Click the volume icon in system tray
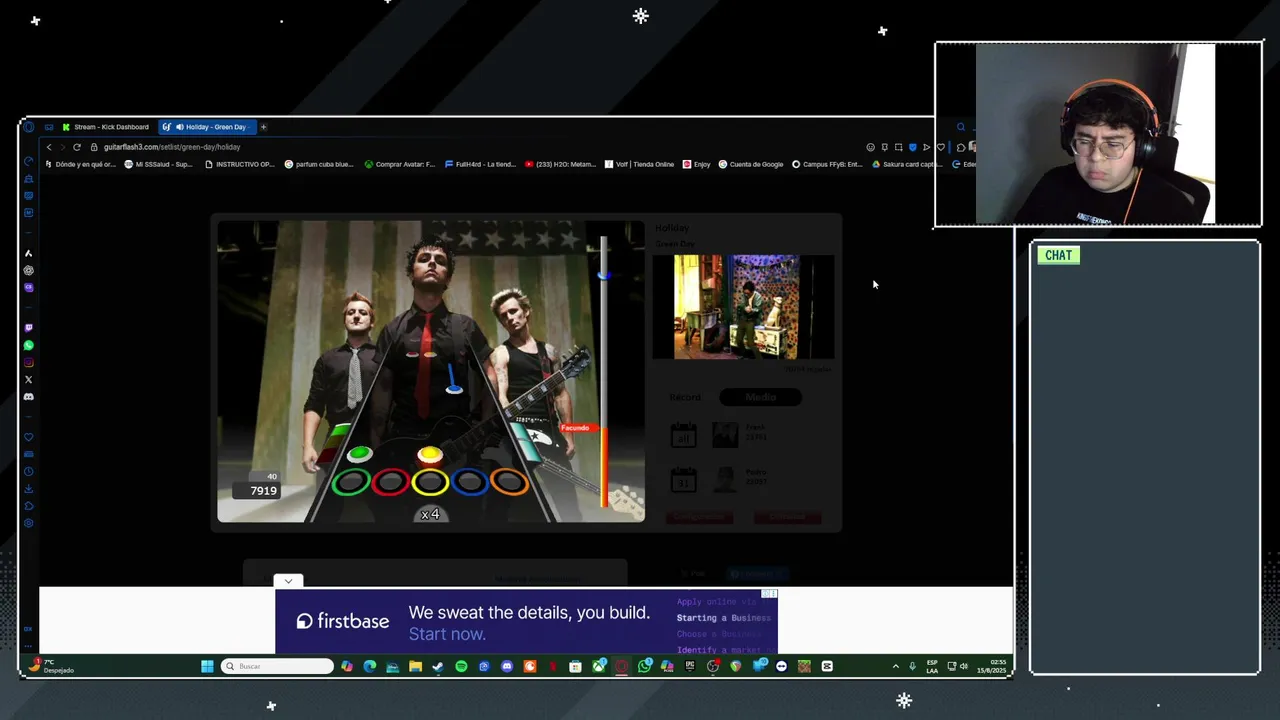 coord(964,666)
